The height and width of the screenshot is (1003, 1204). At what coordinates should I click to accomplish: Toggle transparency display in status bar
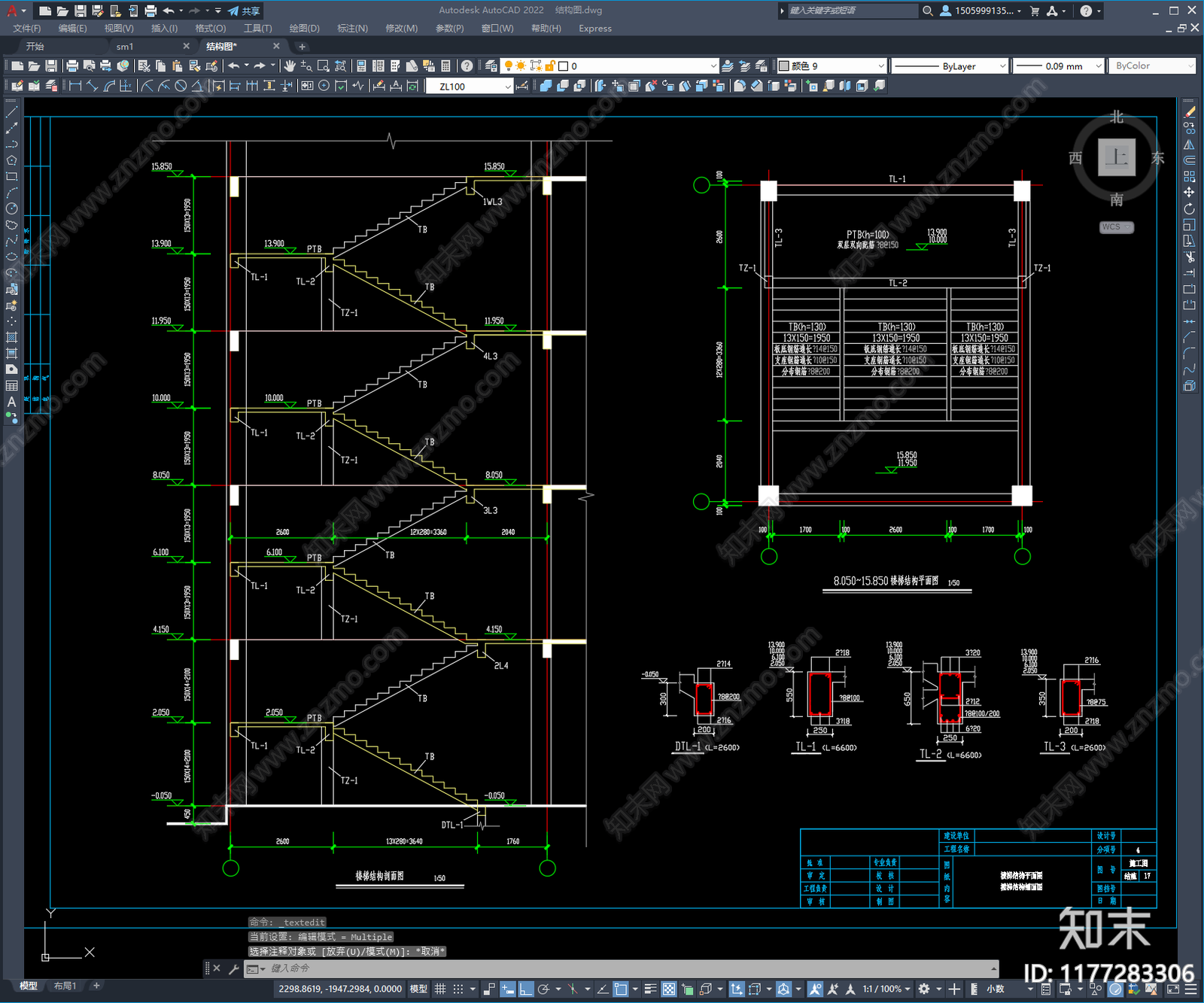pyautogui.click(x=668, y=989)
